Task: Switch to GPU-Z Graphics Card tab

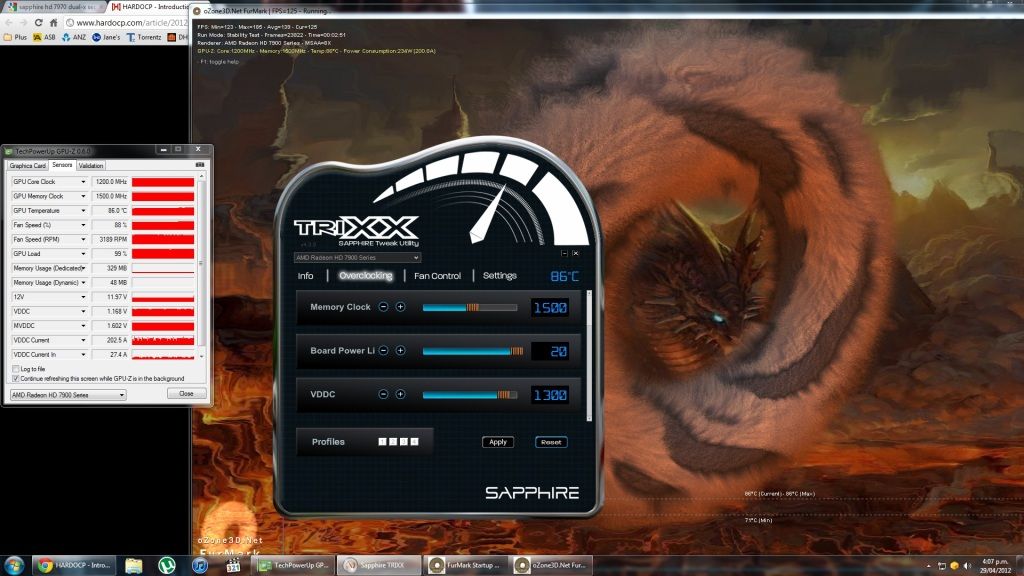Action: 27,166
